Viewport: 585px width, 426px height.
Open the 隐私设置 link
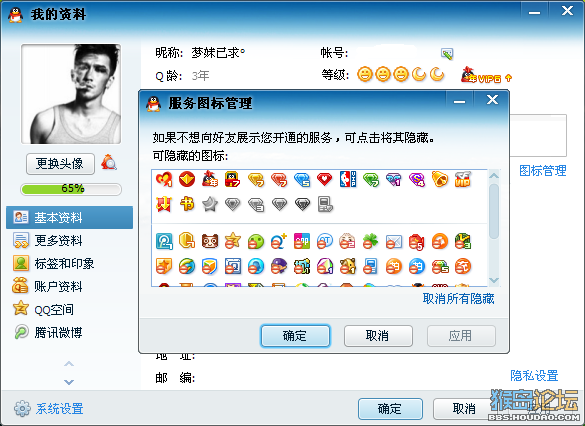[534, 375]
